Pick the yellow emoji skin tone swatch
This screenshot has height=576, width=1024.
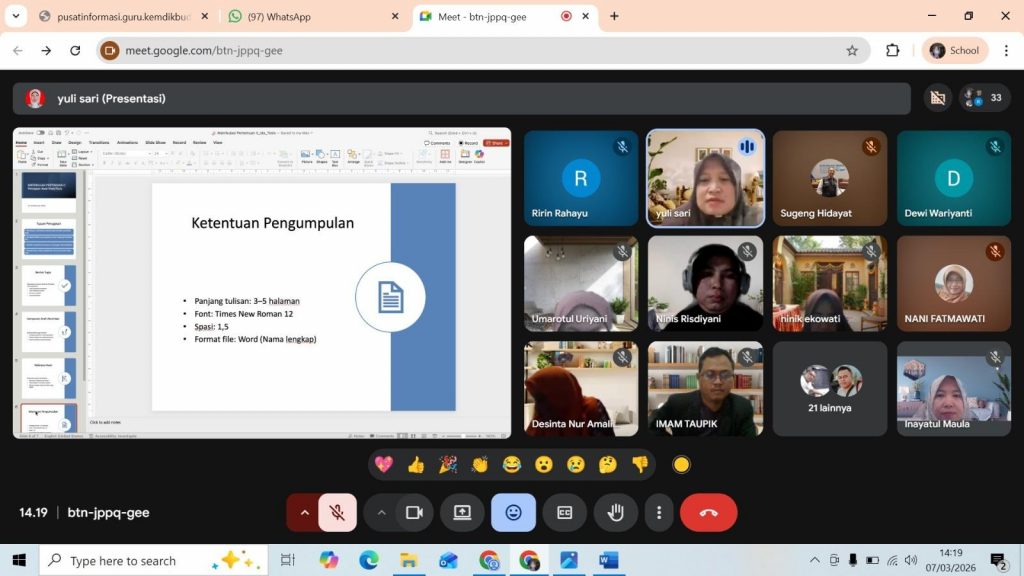(x=681, y=464)
